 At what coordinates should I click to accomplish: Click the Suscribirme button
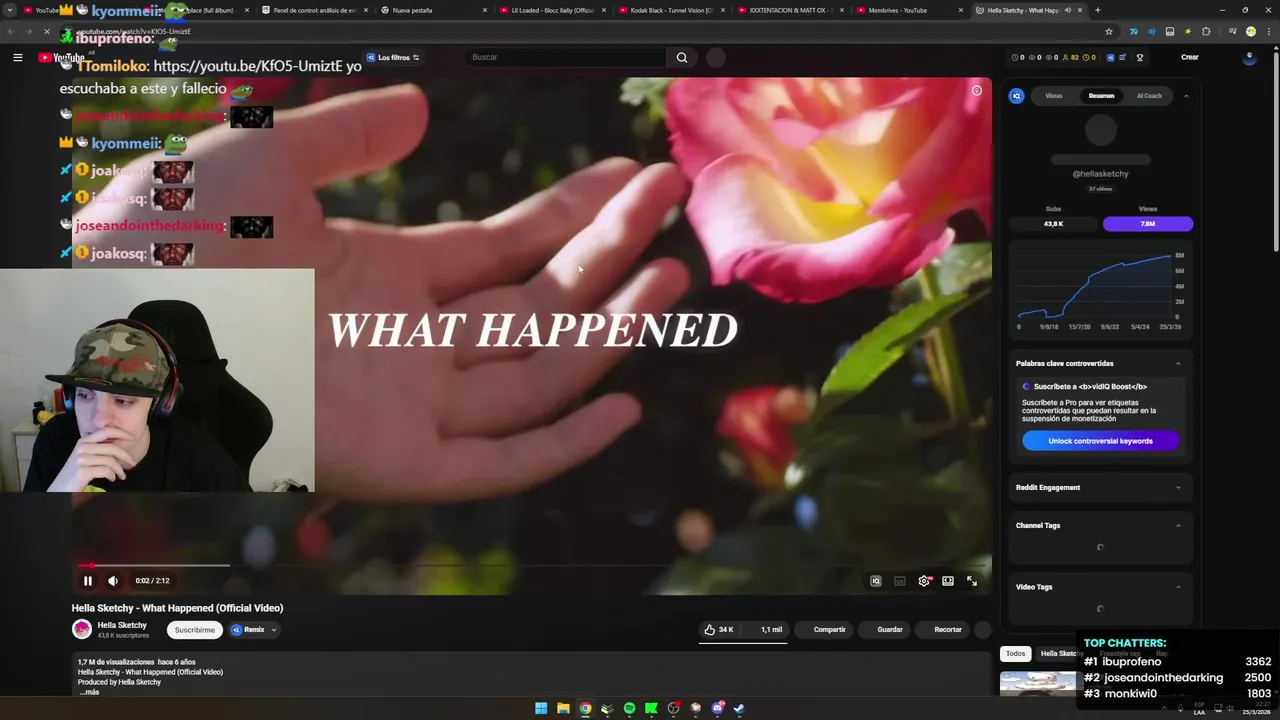pyautogui.click(x=195, y=630)
